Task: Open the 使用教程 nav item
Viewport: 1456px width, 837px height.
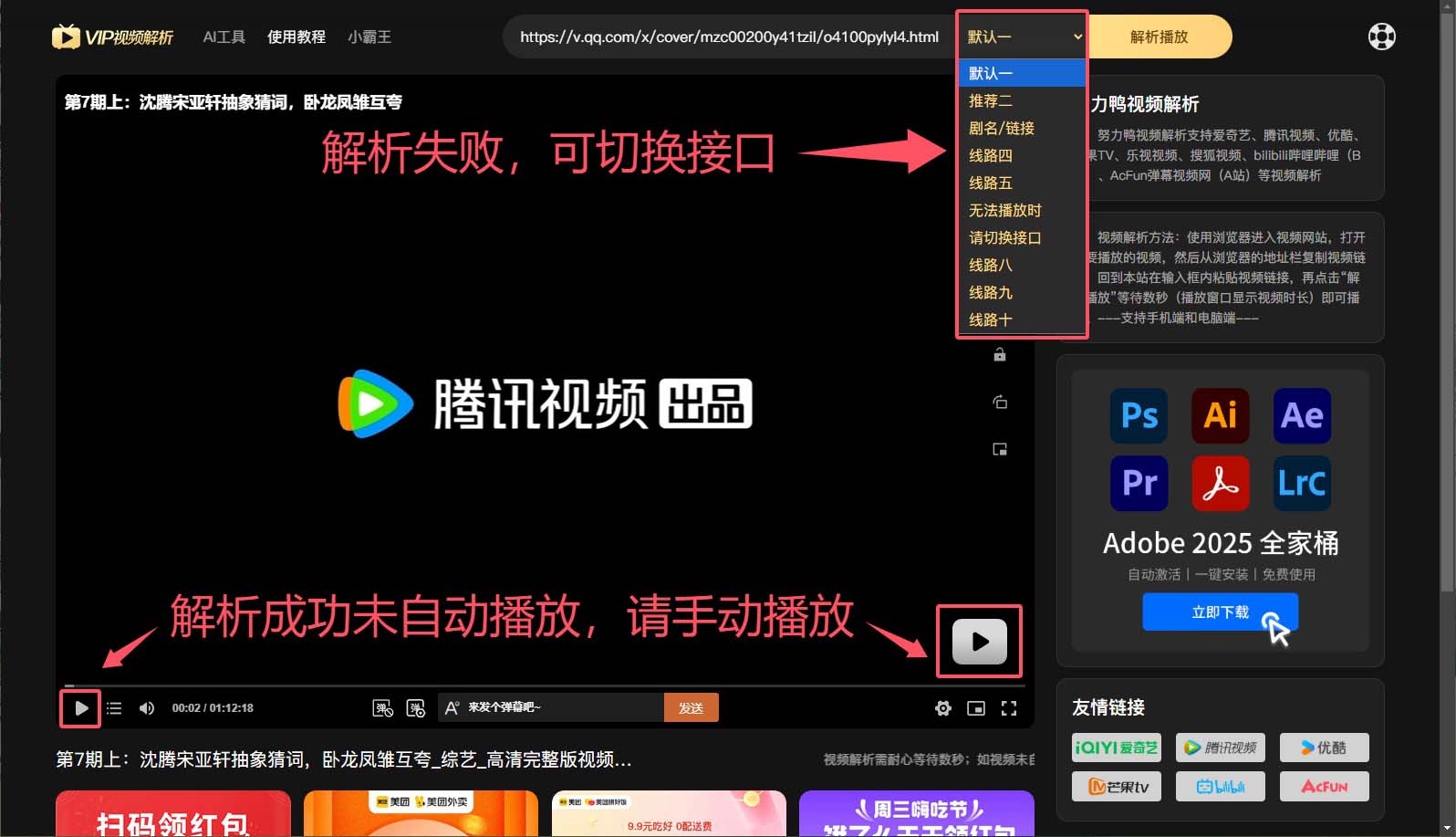Action: (x=296, y=37)
